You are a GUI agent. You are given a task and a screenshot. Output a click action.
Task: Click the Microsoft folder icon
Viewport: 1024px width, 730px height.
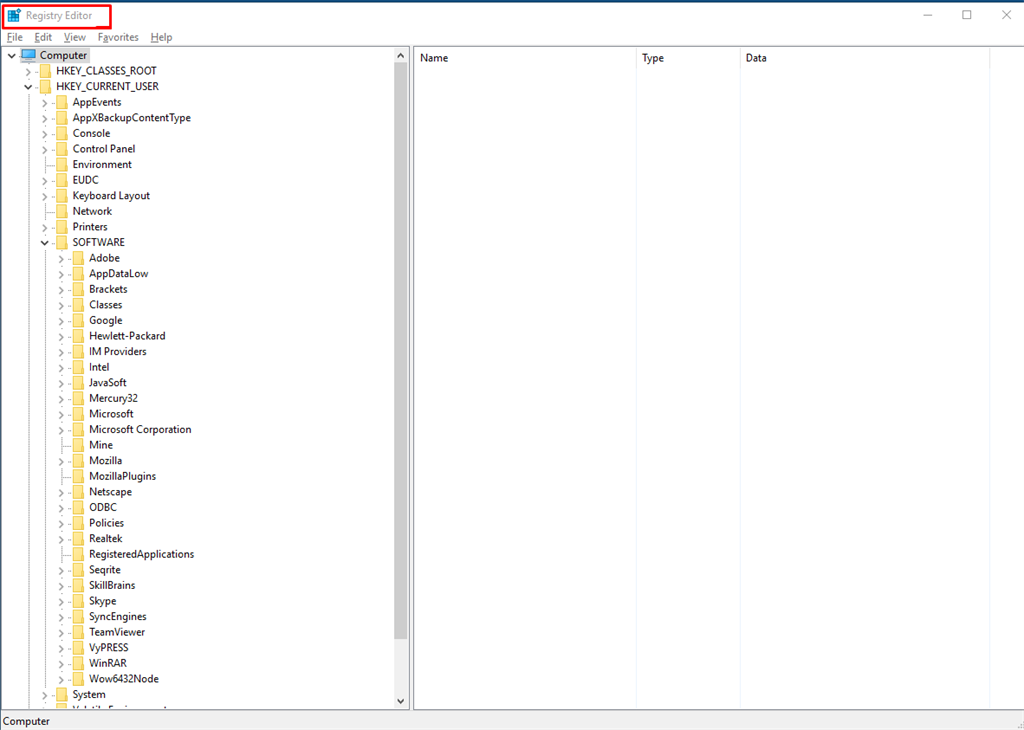78,414
